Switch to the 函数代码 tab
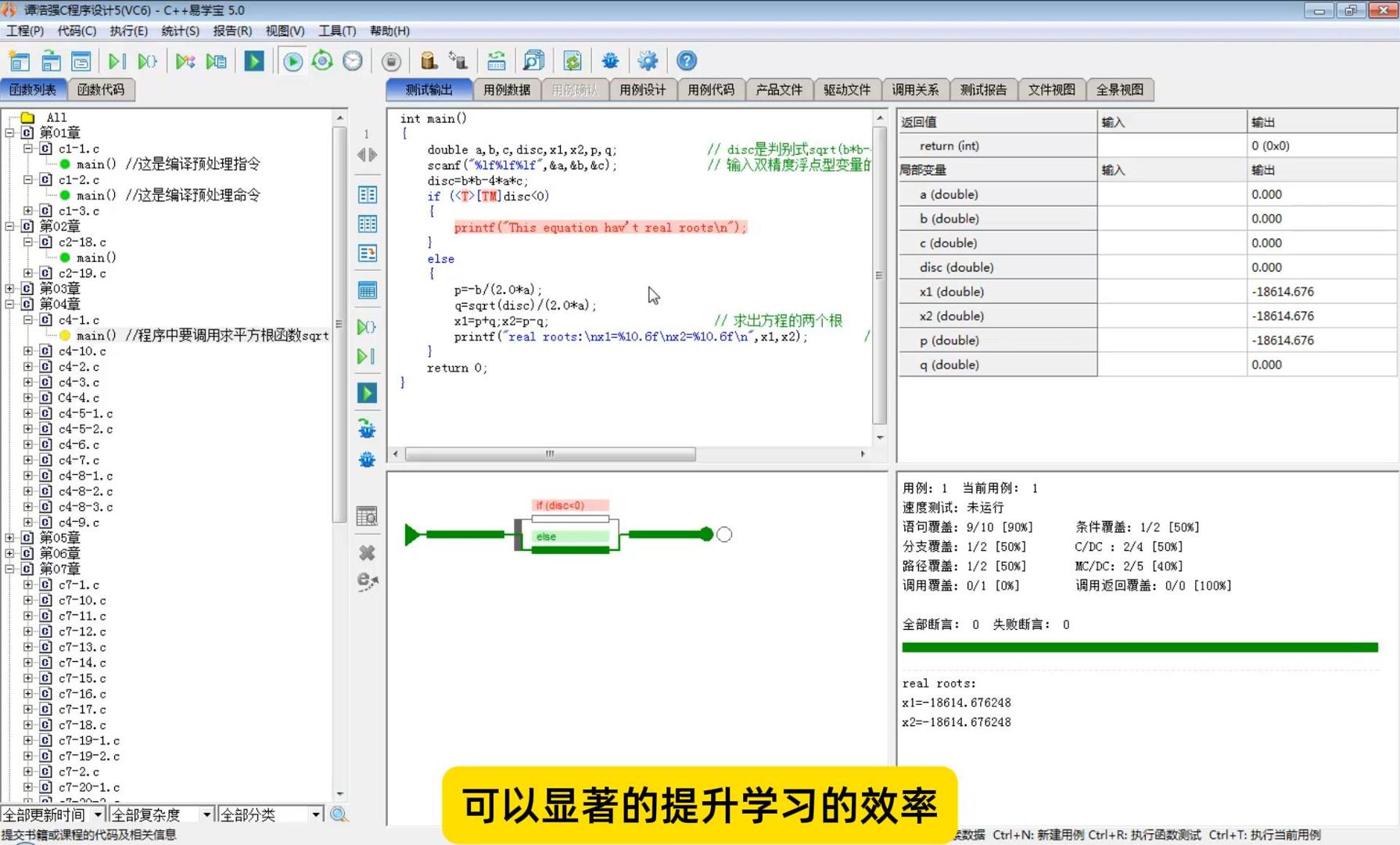This screenshot has width=1400, height=845. pos(101,89)
